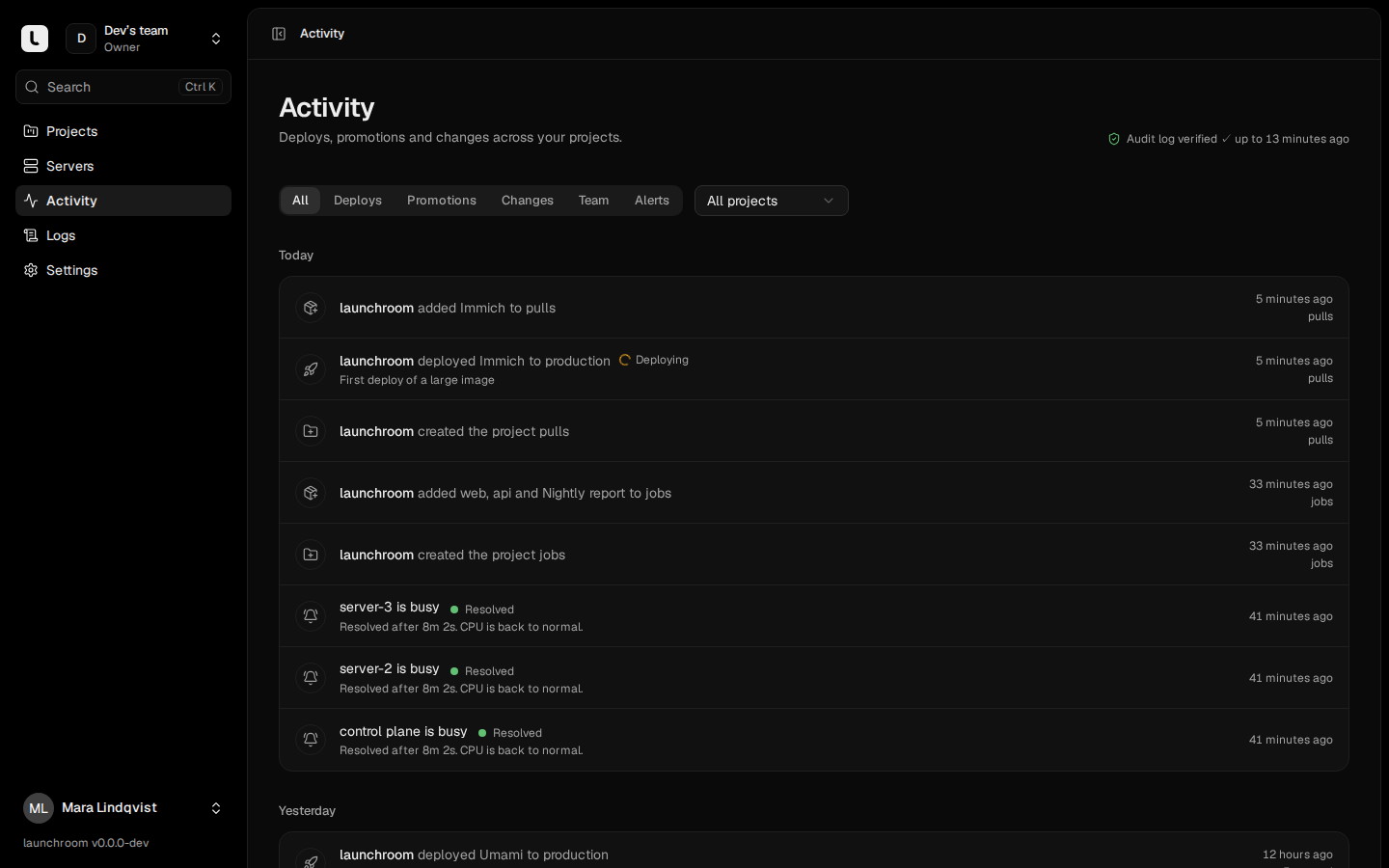The width and height of the screenshot is (1389, 868).
Task: Click the ML user avatar
Action: (39, 808)
